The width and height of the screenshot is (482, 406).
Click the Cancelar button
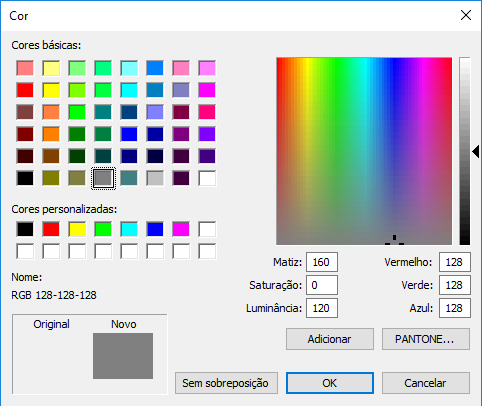(x=426, y=383)
